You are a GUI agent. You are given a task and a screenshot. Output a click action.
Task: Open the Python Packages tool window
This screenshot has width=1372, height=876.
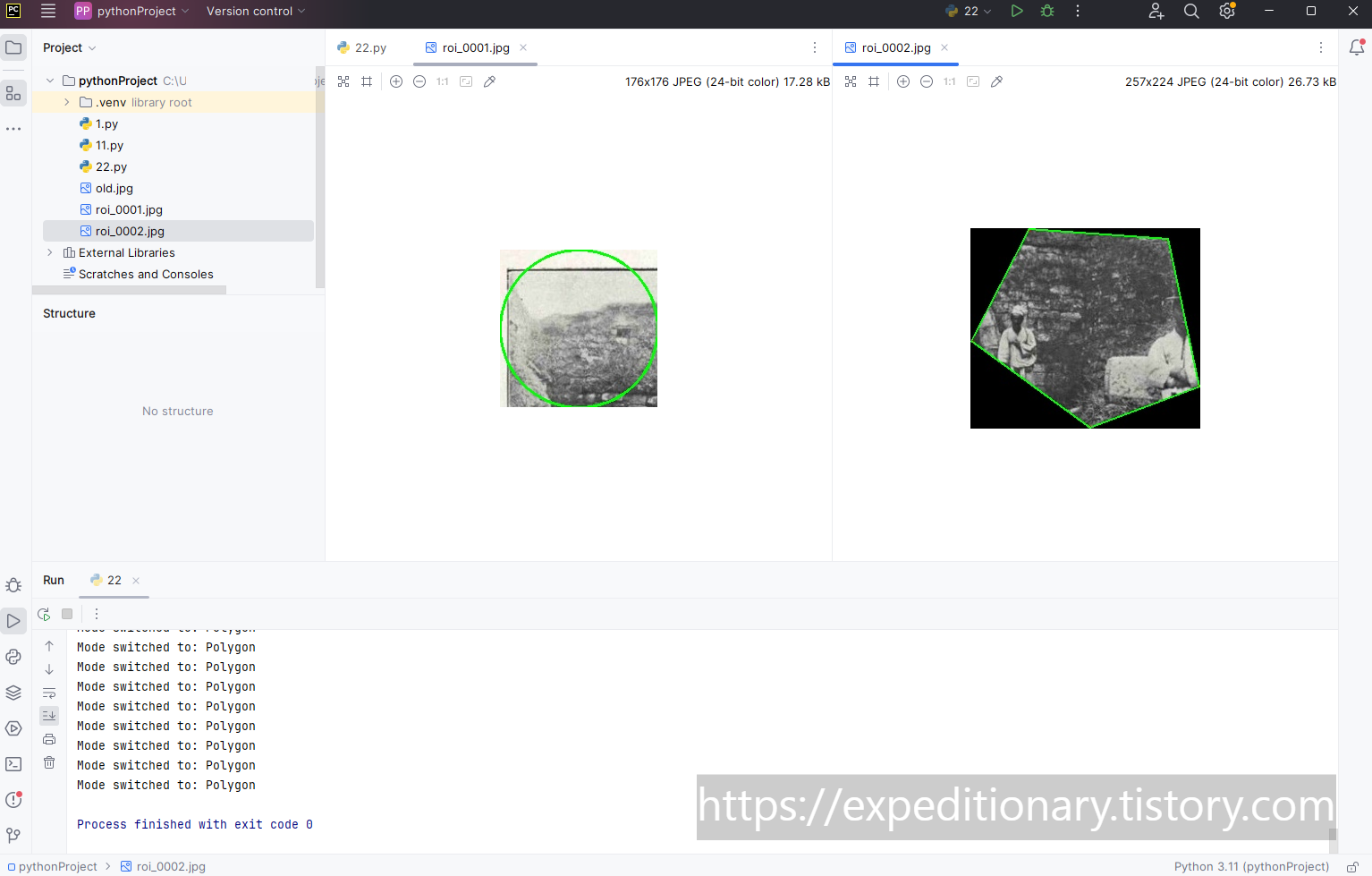pos(13,693)
